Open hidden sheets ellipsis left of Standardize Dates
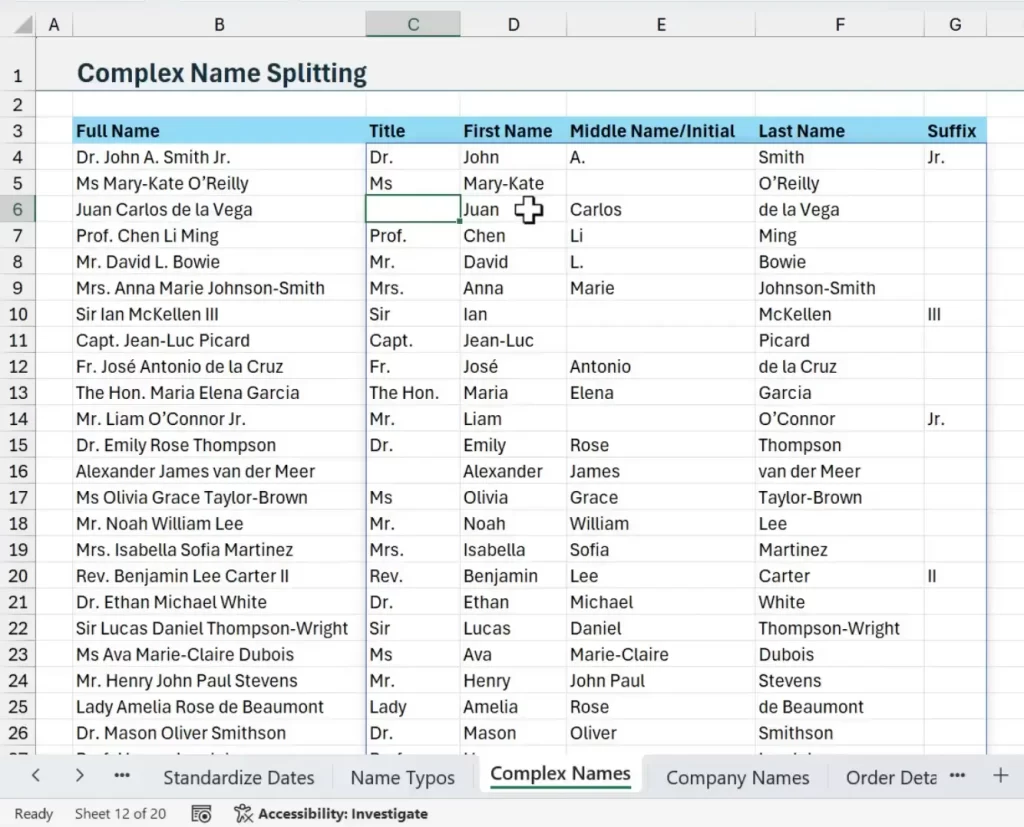This screenshot has height=827, width=1024. (122, 775)
